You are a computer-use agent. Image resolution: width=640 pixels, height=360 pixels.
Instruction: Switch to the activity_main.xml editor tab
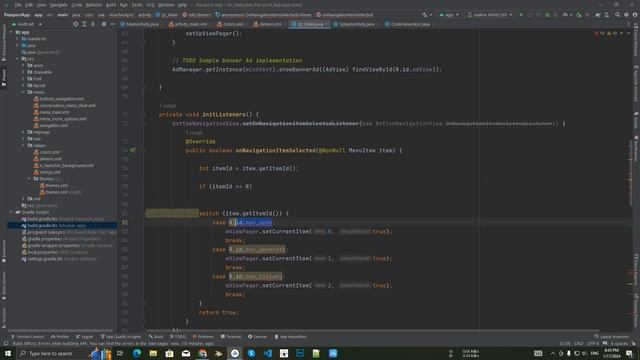pos(189,24)
